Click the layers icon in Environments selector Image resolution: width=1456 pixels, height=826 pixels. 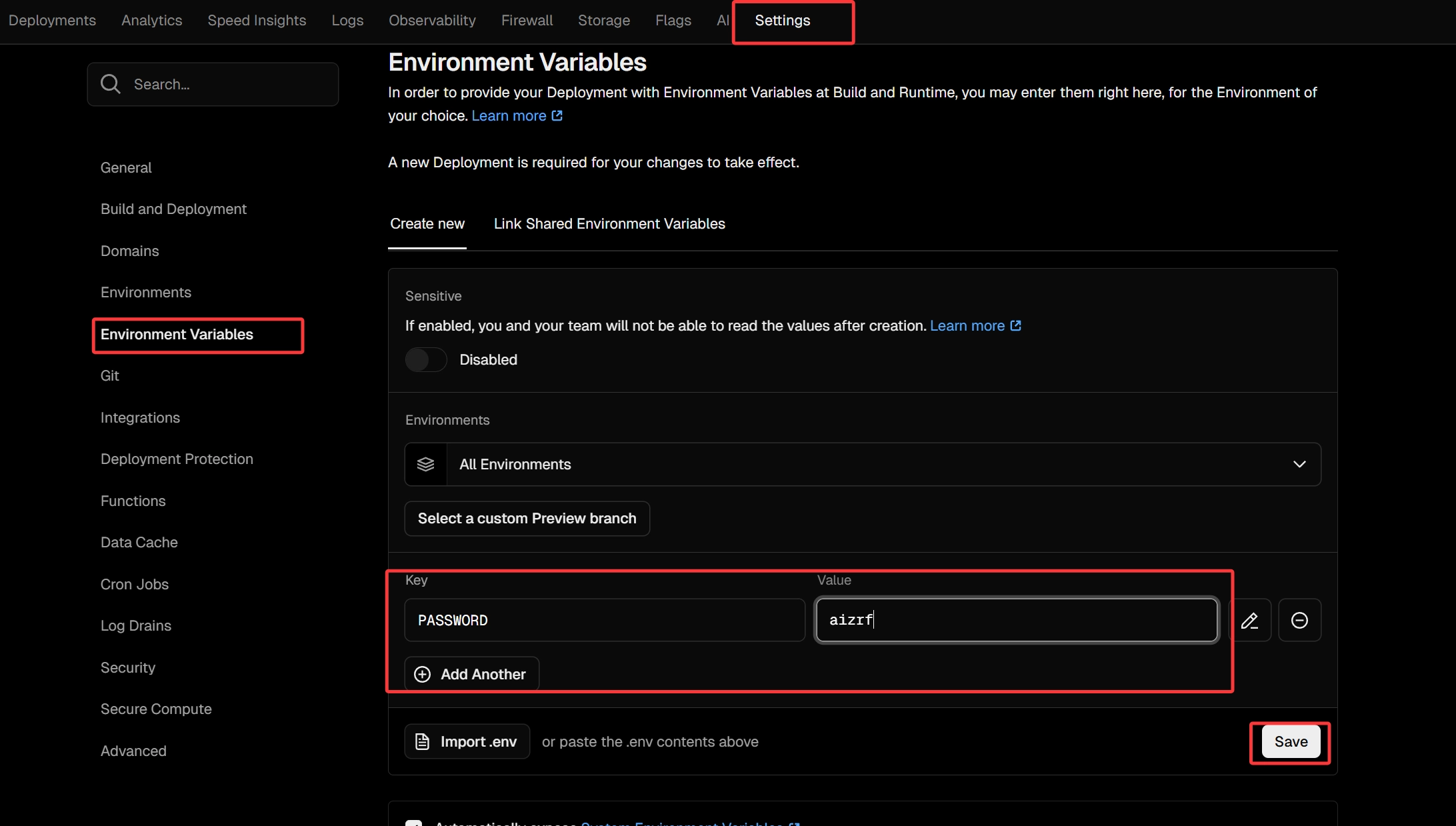(x=425, y=464)
